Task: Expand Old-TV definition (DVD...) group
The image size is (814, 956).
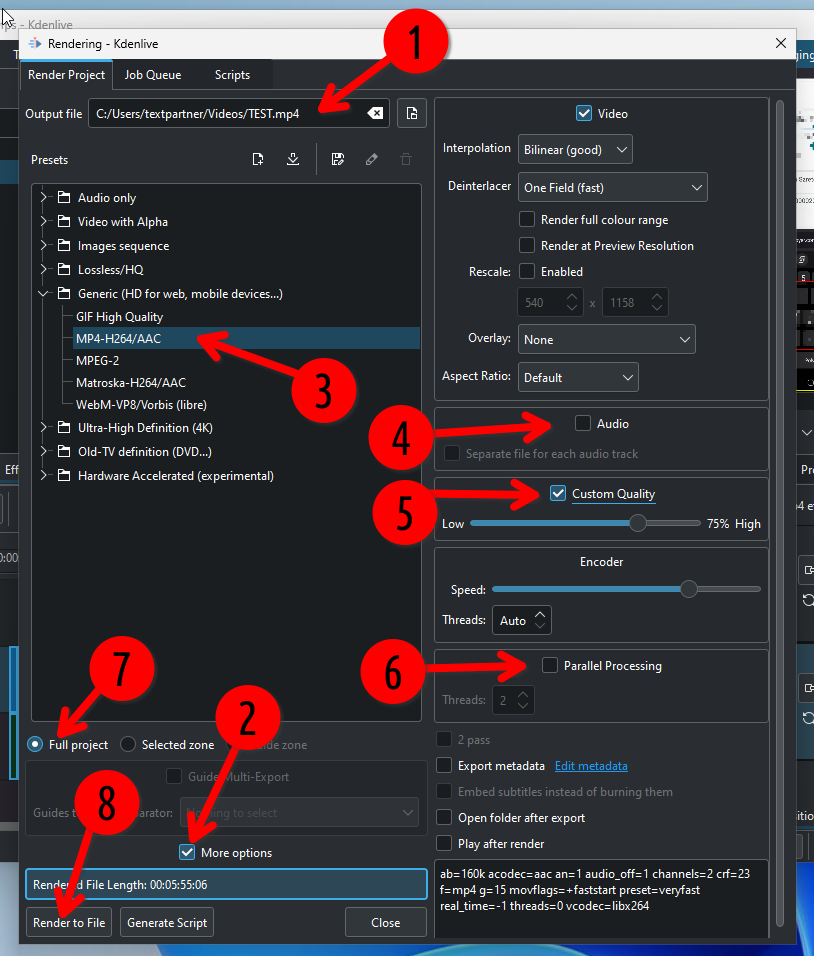Action: (x=43, y=451)
